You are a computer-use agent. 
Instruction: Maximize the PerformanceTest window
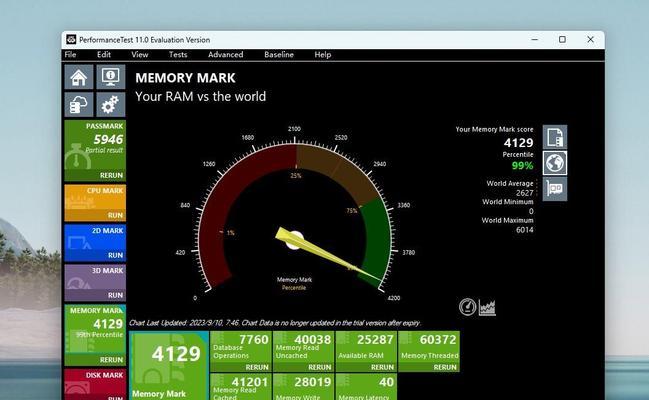tap(562, 39)
